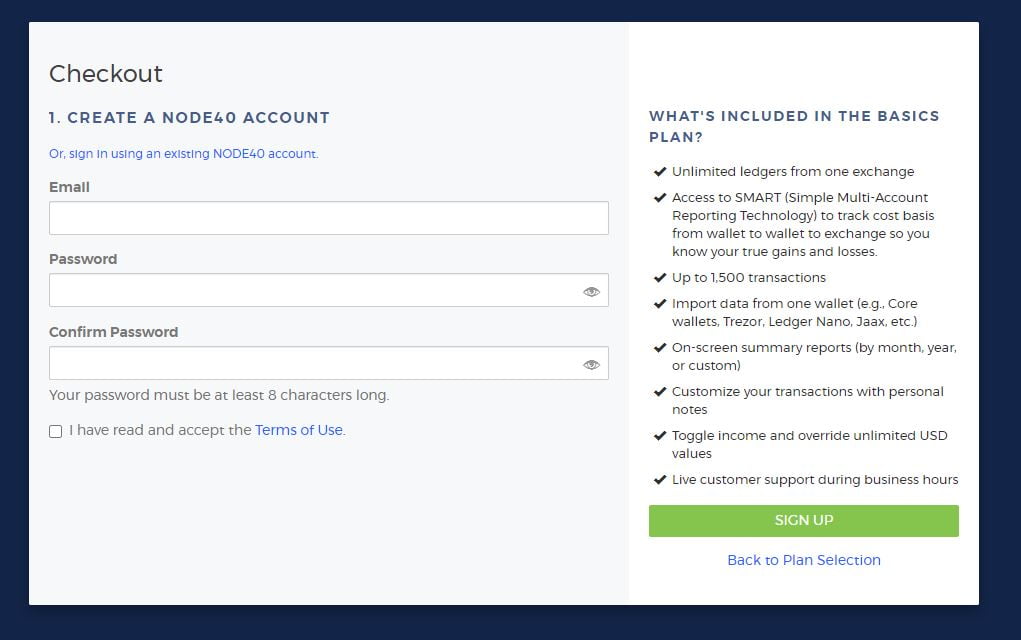
Task: Toggle visibility in the Confirm Password field
Action: 591,365
